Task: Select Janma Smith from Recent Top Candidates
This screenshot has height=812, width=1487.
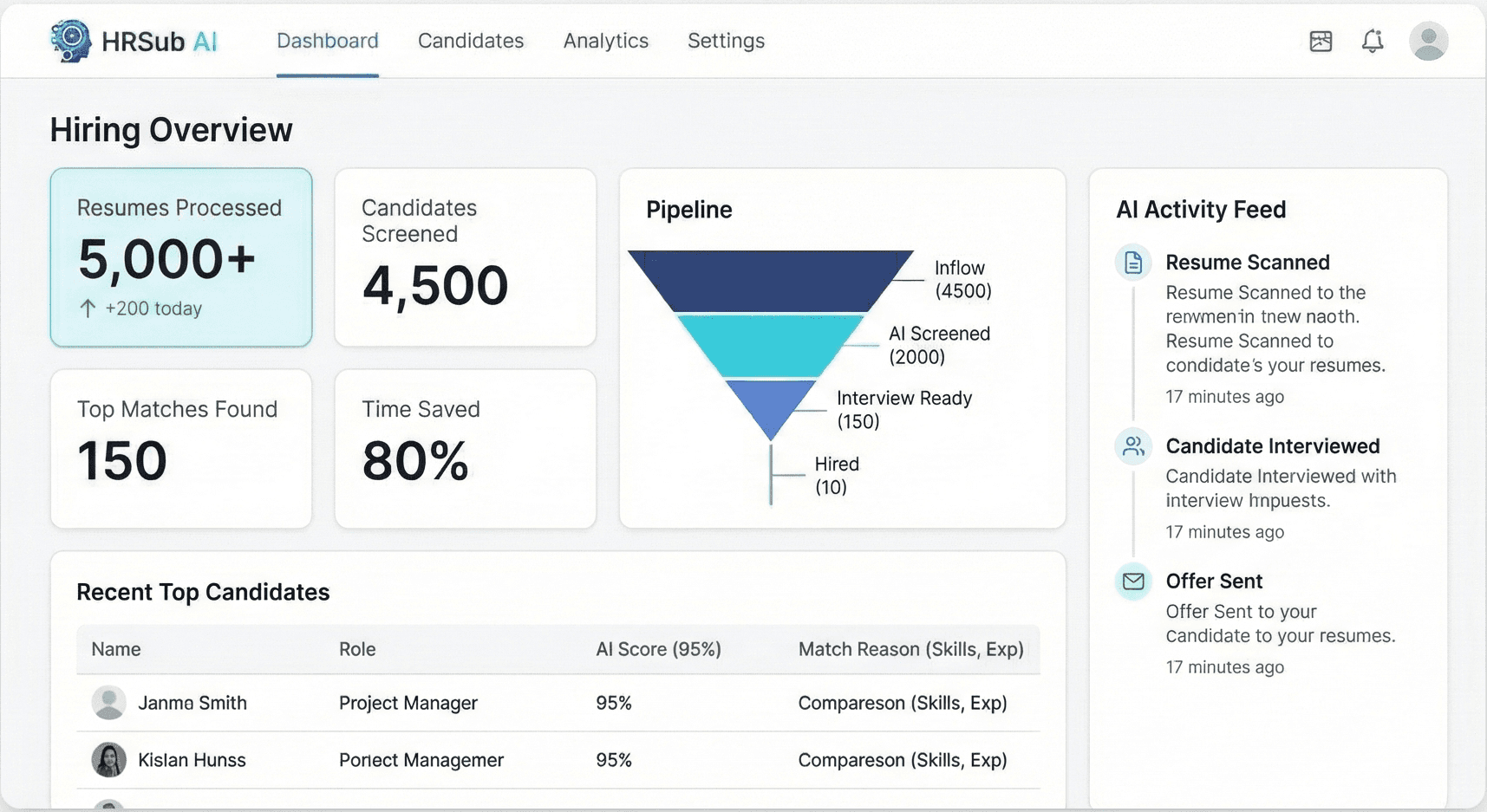Action: pos(193,703)
